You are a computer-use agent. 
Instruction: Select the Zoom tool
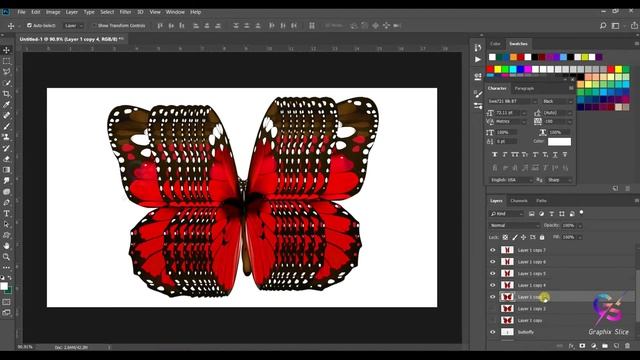7,257
